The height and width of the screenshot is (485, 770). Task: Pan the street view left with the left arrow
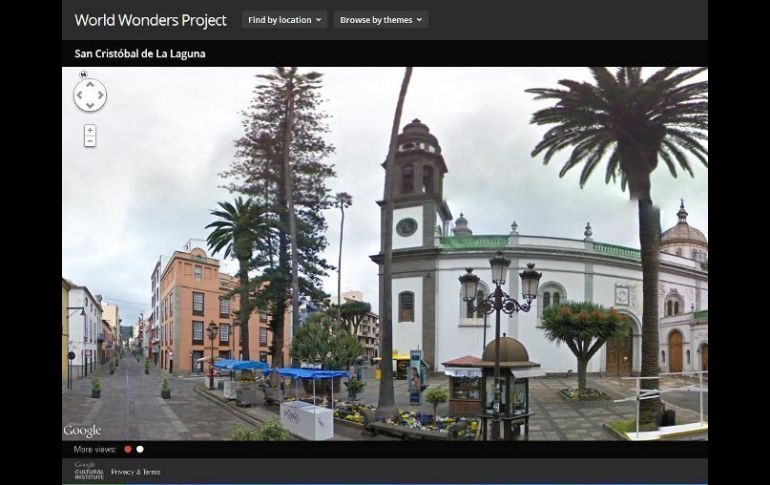(79, 96)
